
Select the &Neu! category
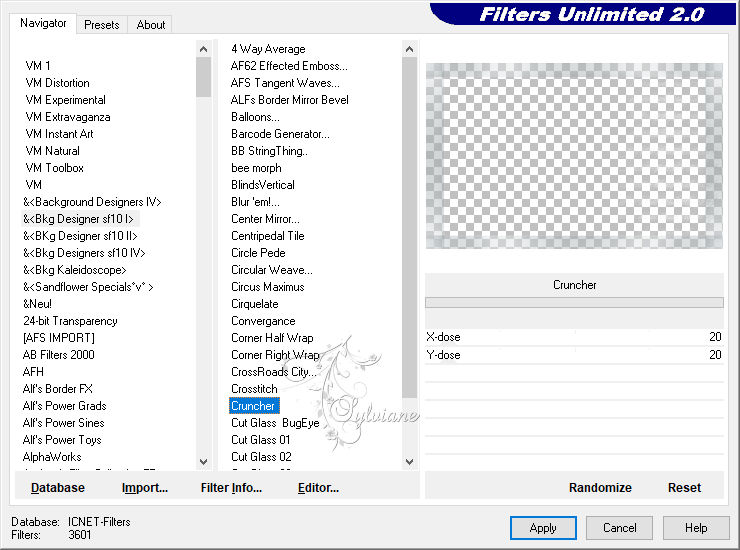[37, 304]
